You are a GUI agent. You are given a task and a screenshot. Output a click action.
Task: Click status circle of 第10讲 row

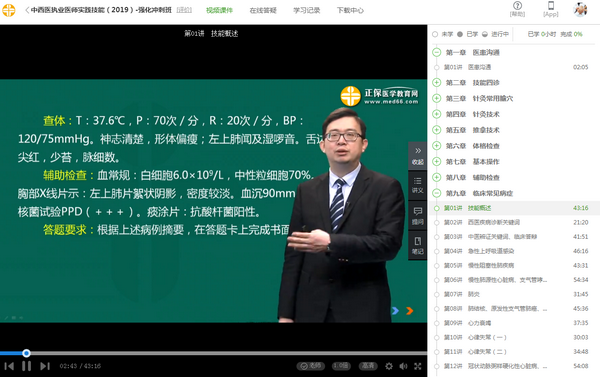point(437,337)
